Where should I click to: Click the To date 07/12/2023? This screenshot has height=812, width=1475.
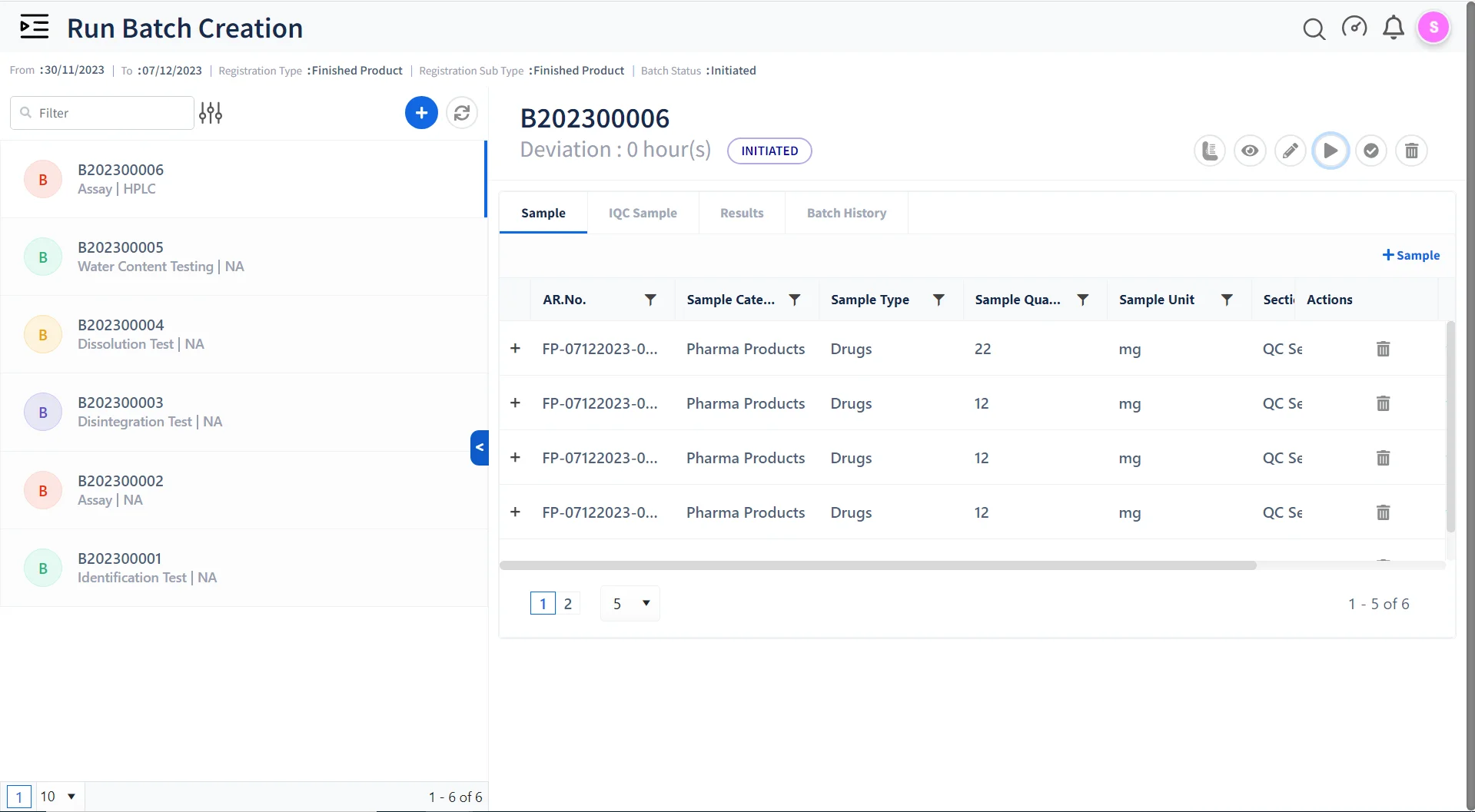click(171, 71)
